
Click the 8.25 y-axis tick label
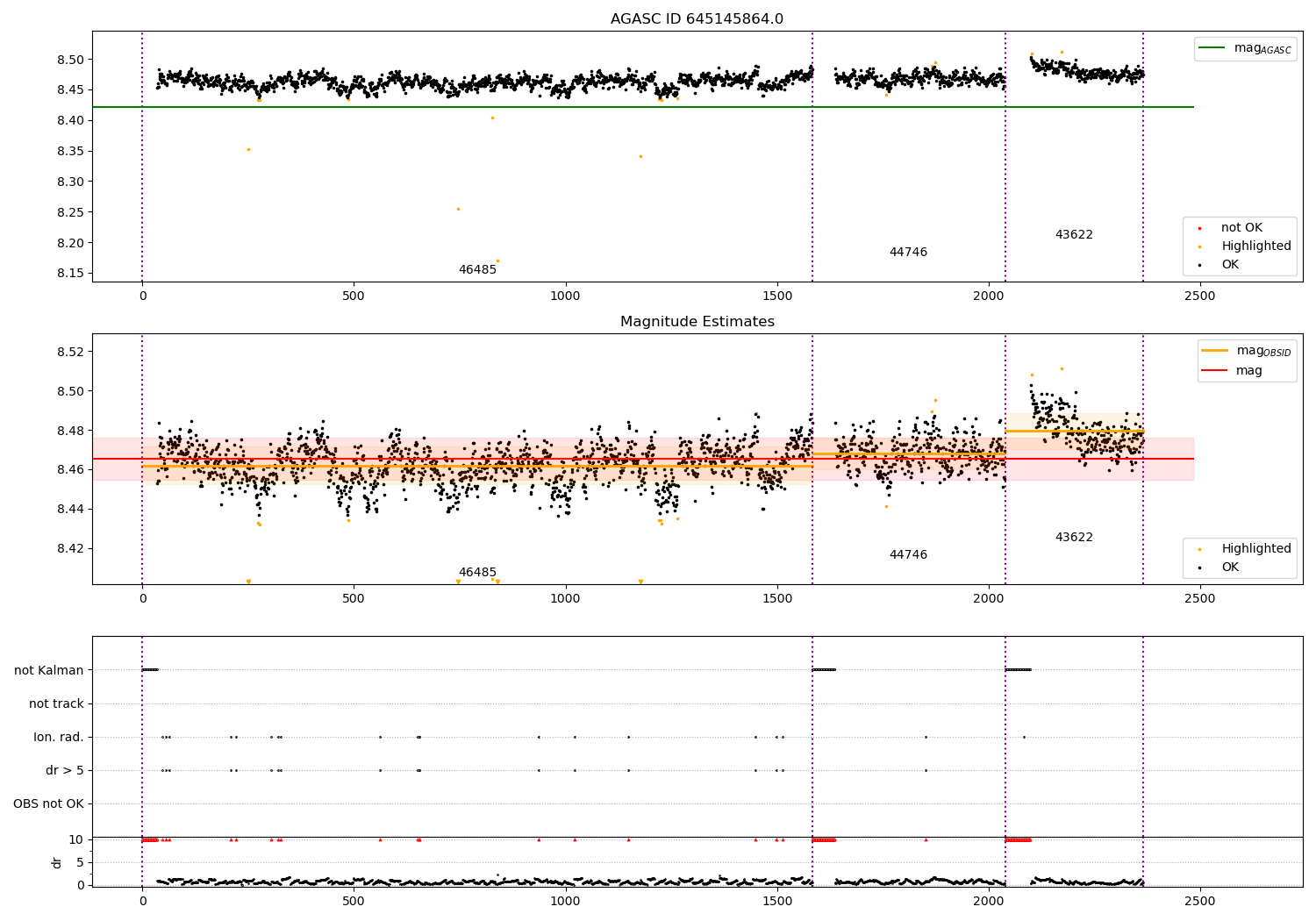(71, 212)
